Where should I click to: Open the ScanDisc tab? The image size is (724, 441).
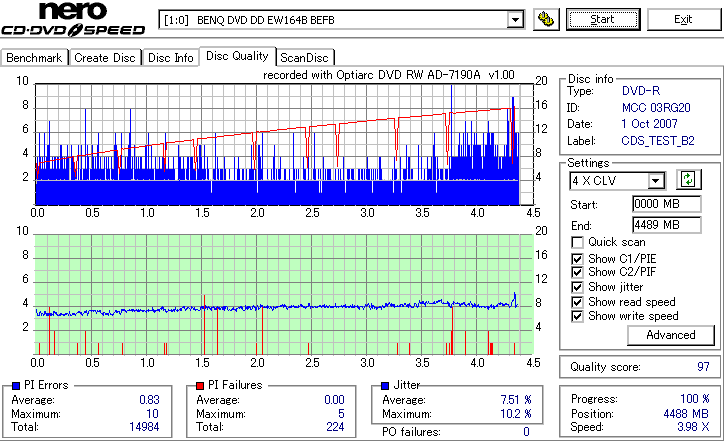pos(304,58)
